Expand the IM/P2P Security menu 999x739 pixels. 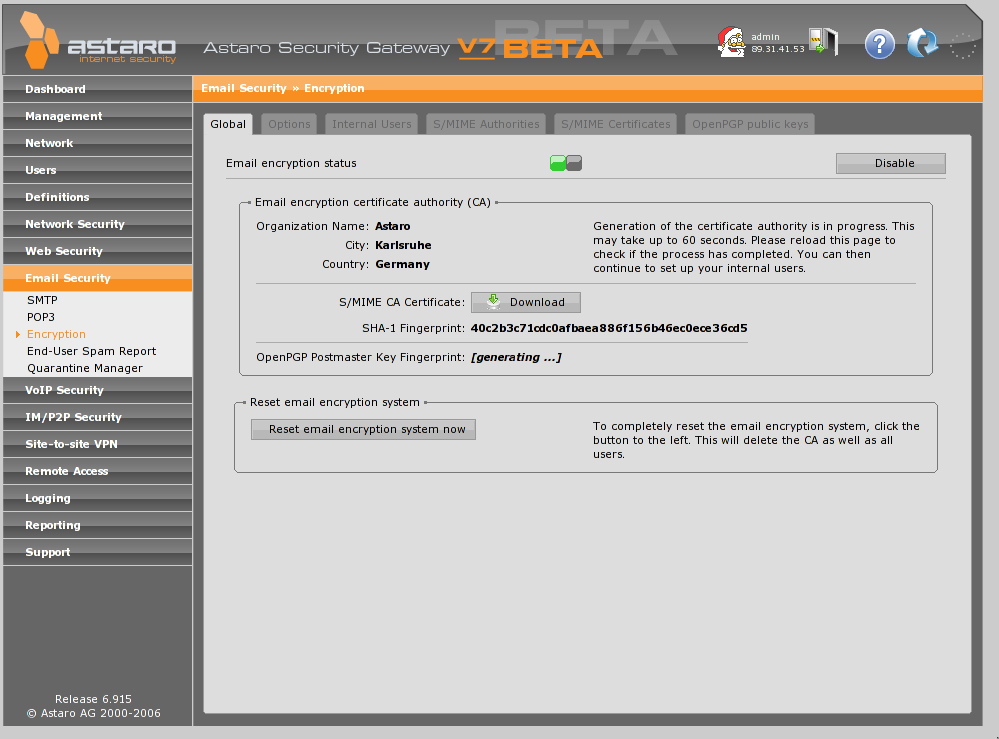[97, 417]
